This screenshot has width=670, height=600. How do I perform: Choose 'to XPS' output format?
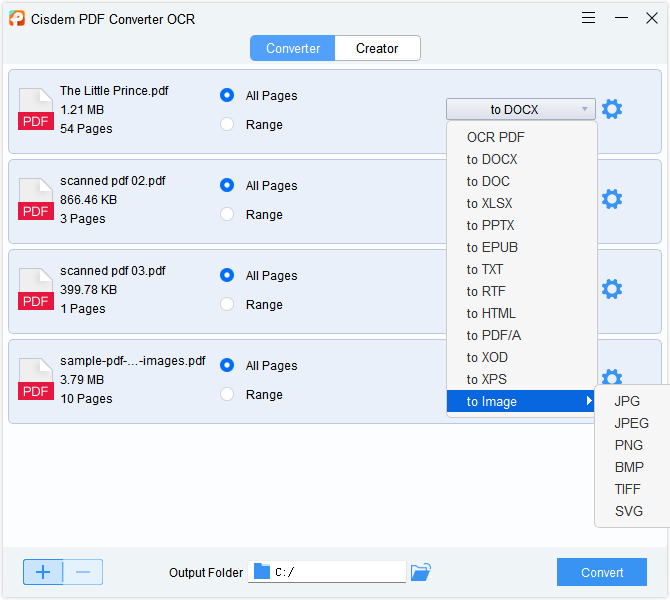521,379
